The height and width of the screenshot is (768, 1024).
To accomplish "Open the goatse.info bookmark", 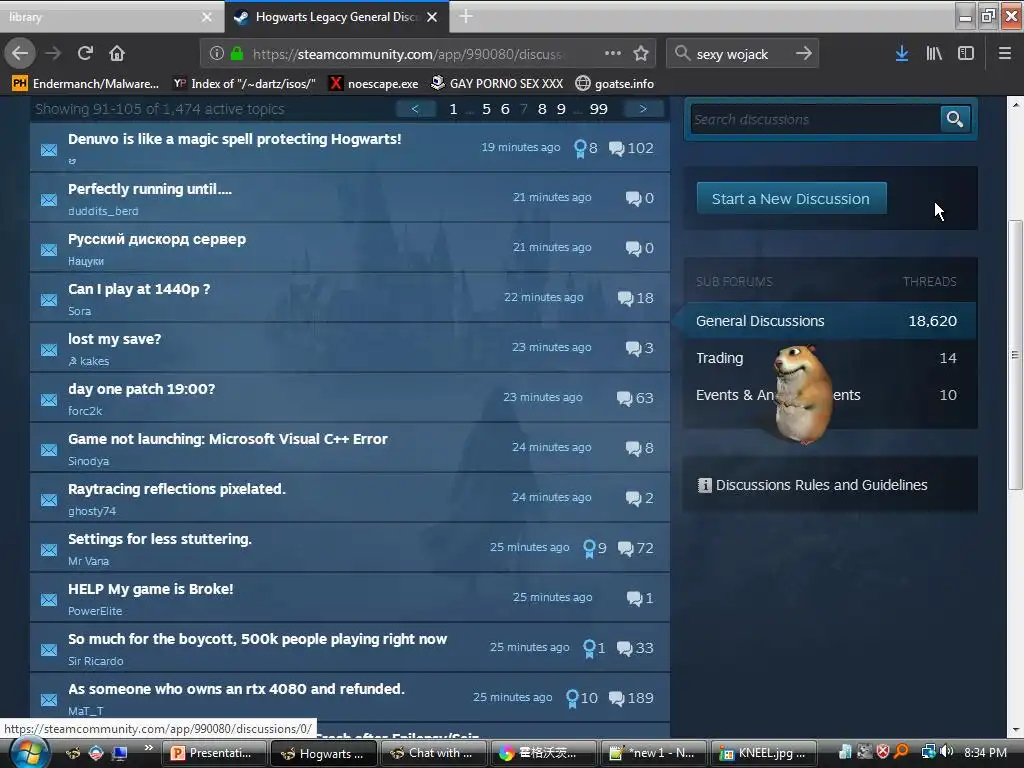I will (x=615, y=84).
